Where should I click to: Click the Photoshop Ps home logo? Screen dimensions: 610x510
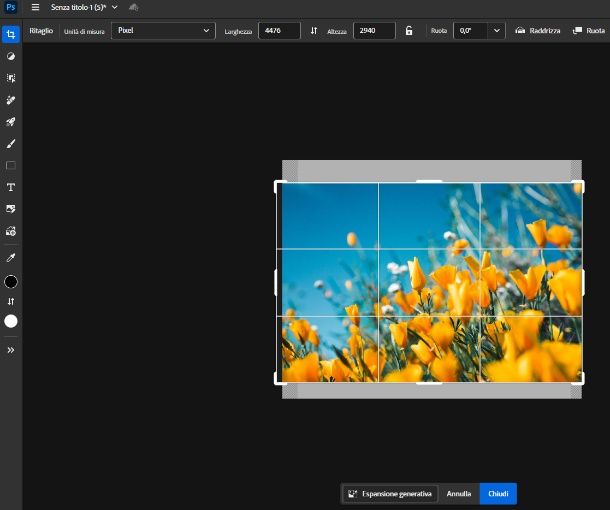pos(11,7)
